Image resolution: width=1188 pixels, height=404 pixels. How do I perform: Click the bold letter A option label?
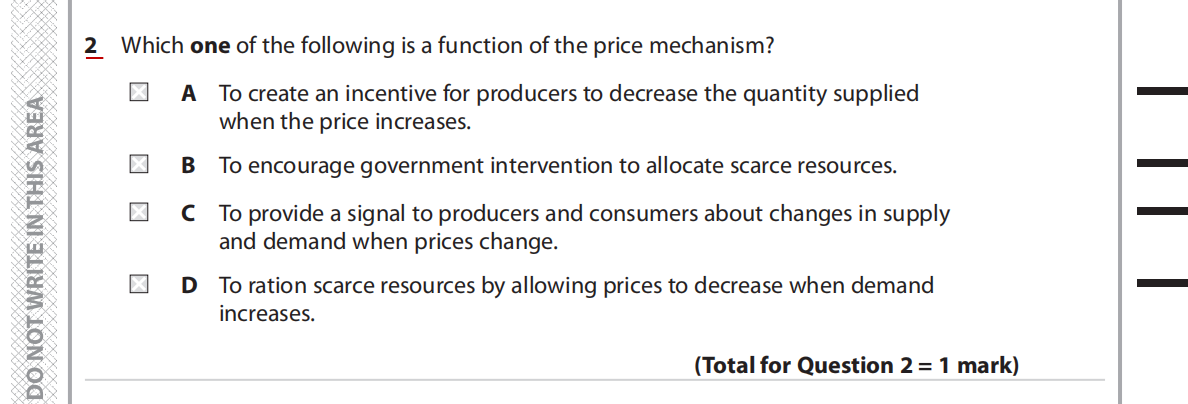188,94
